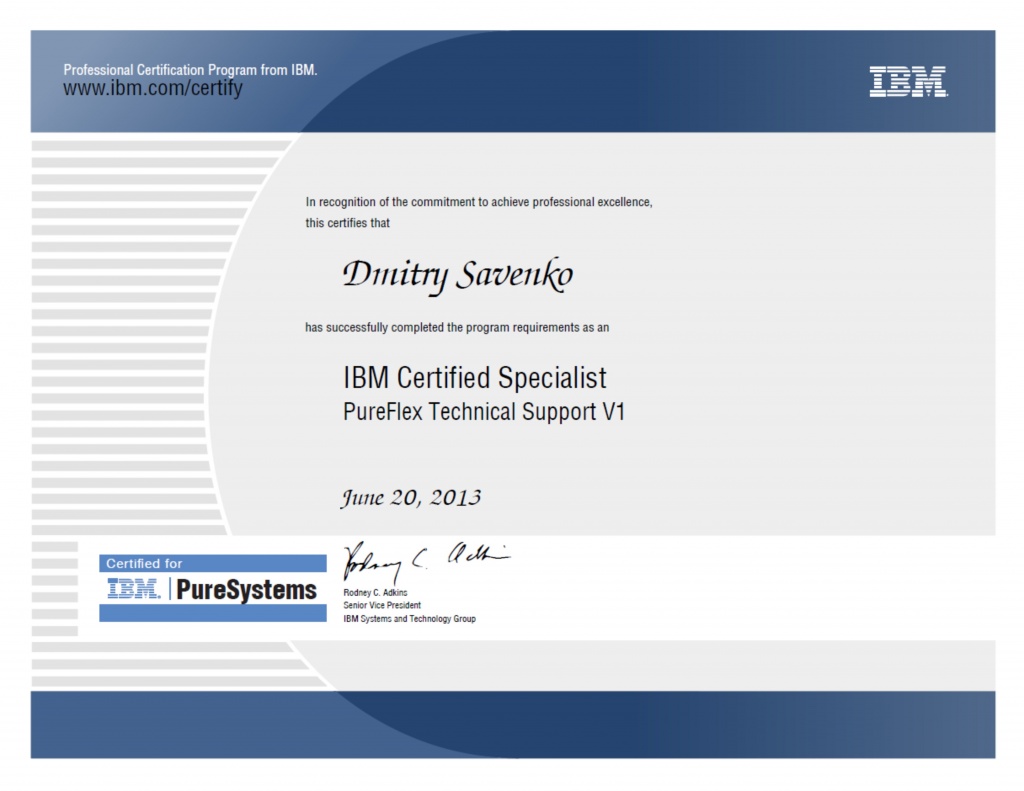Click the small IBM logo in PureSystems badge
Screen dimensions: 1024x791
click(x=134, y=589)
